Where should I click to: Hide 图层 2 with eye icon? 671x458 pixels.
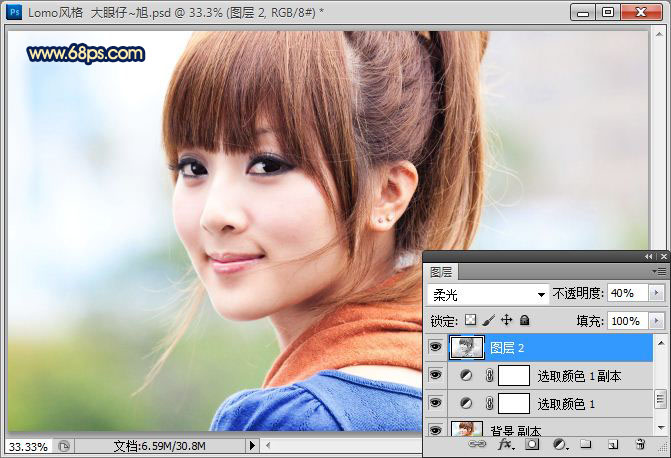pos(435,347)
